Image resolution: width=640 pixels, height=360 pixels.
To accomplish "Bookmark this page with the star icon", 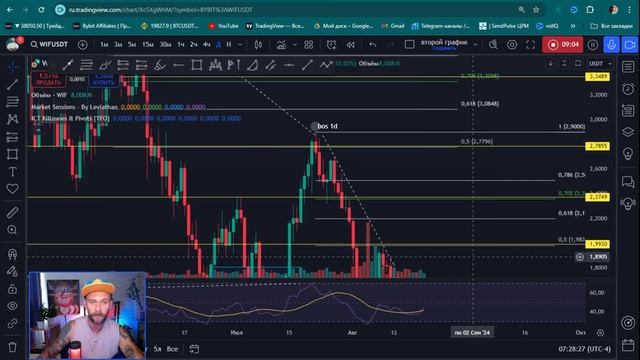I will (536, 10).
